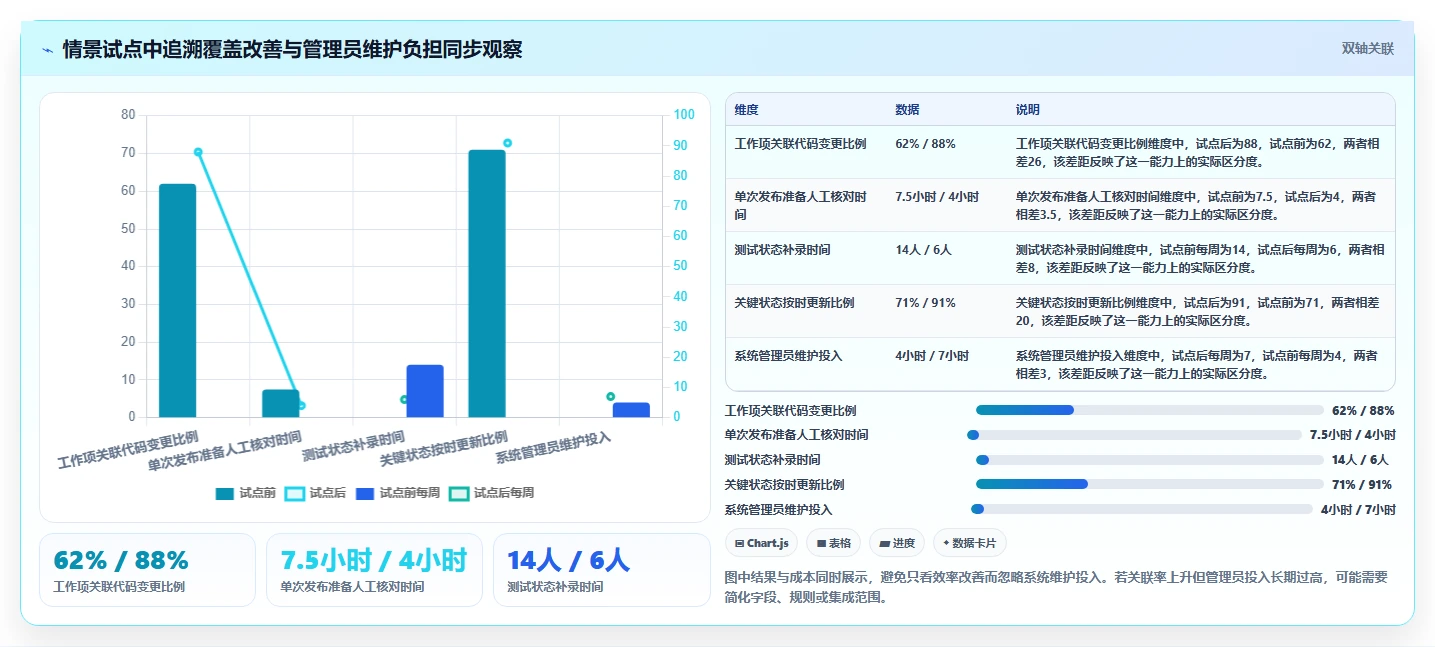
Task: Click the line point above 工作项关联代码变更比例 bar
Action: coord(198,152)
